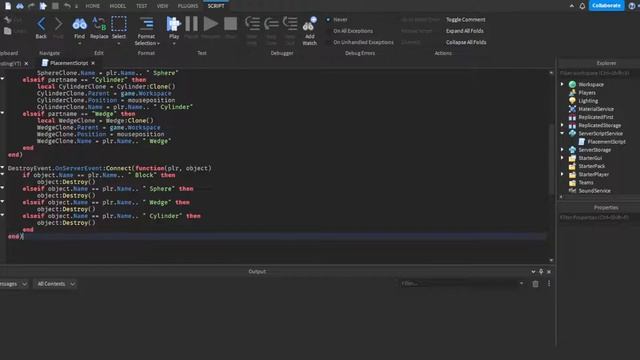This screenshot has width=640, height=360.
Task: Click Collapse All Folds
Action: click(x=466, y=42)
